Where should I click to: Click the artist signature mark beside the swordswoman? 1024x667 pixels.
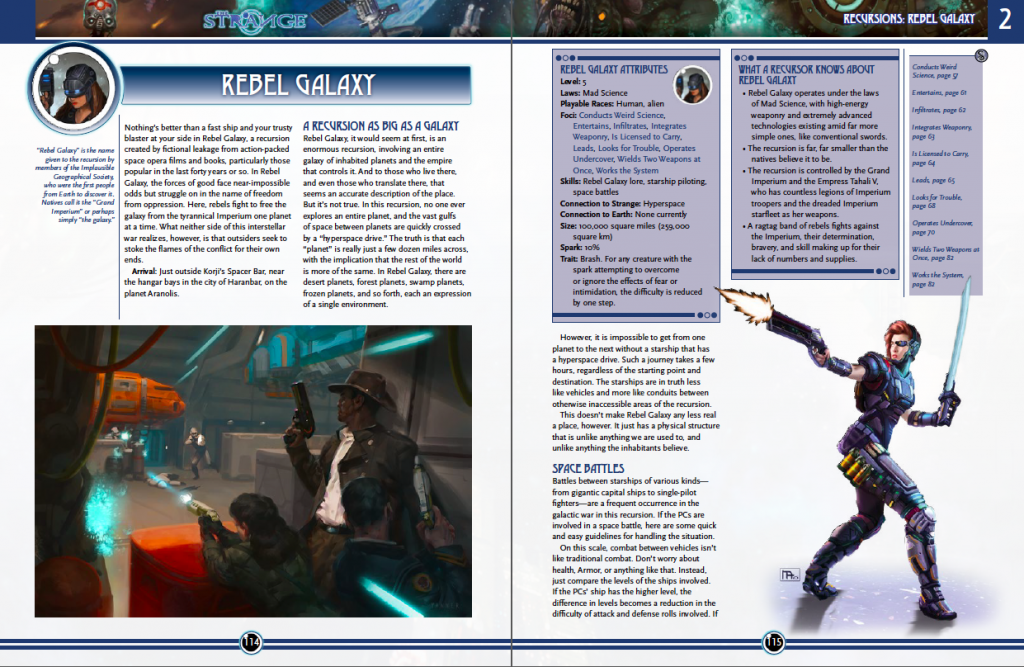tap(790, 576)
